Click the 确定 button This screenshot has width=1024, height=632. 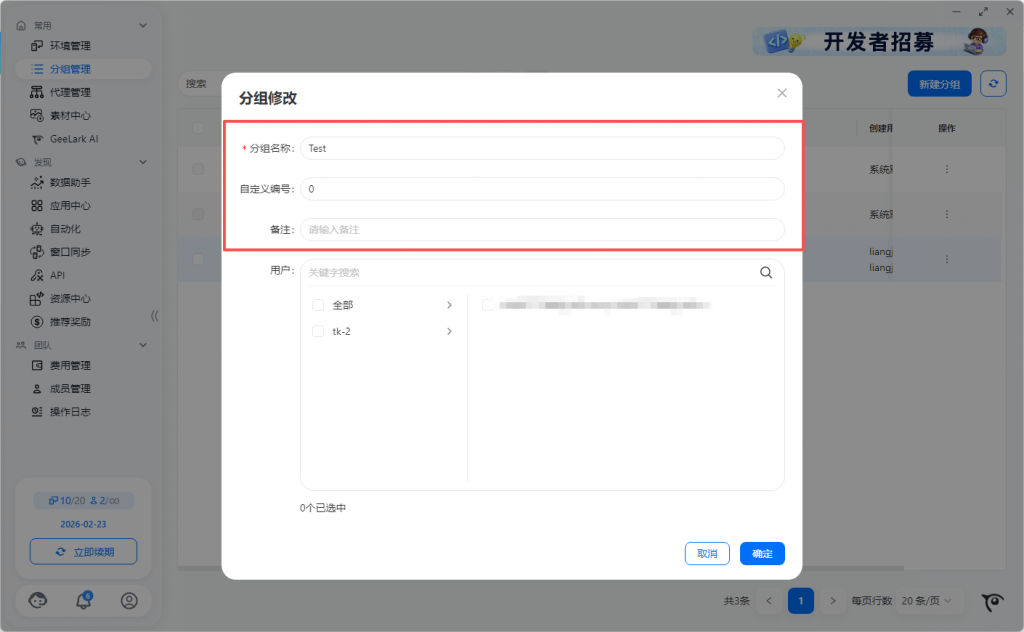click(x=762, y=553)
